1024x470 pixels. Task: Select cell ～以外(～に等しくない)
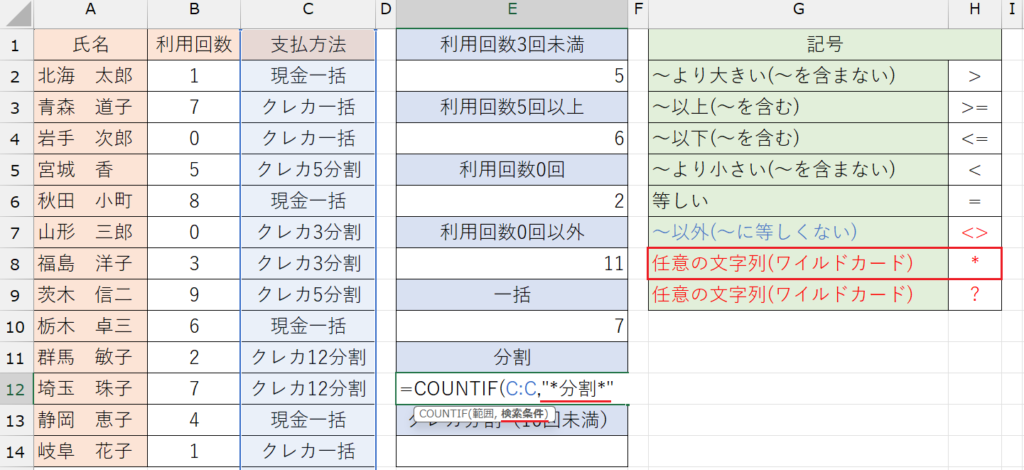point(798,233)
